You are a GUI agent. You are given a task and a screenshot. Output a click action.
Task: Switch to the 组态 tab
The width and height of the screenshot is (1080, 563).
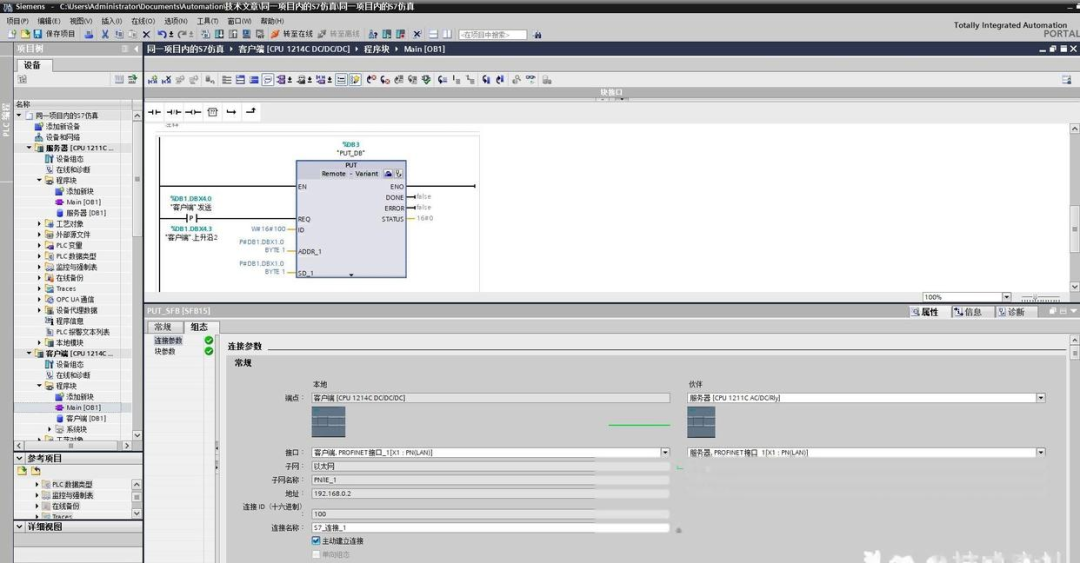(x=200, y=327)
